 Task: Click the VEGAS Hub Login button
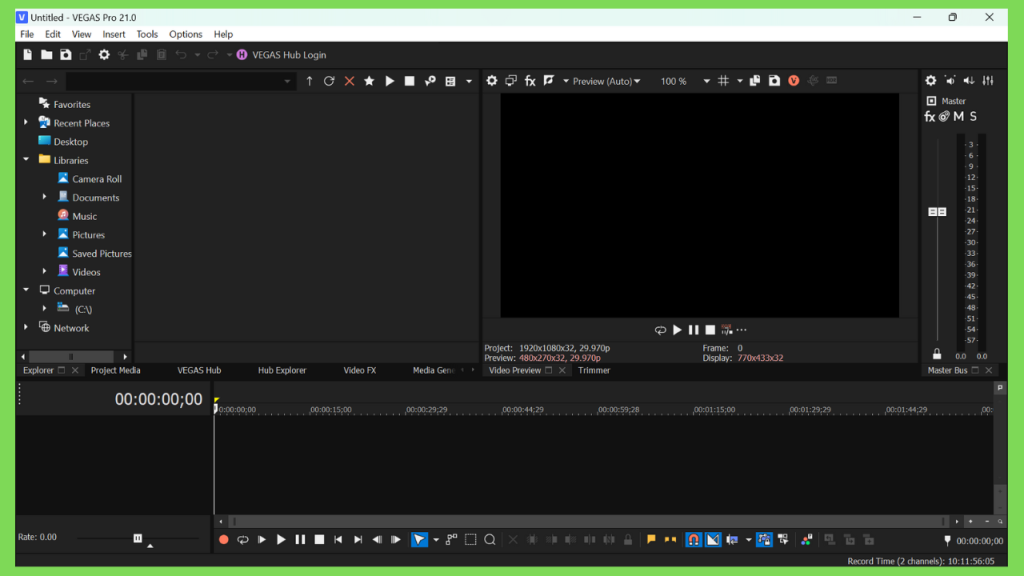281,55
